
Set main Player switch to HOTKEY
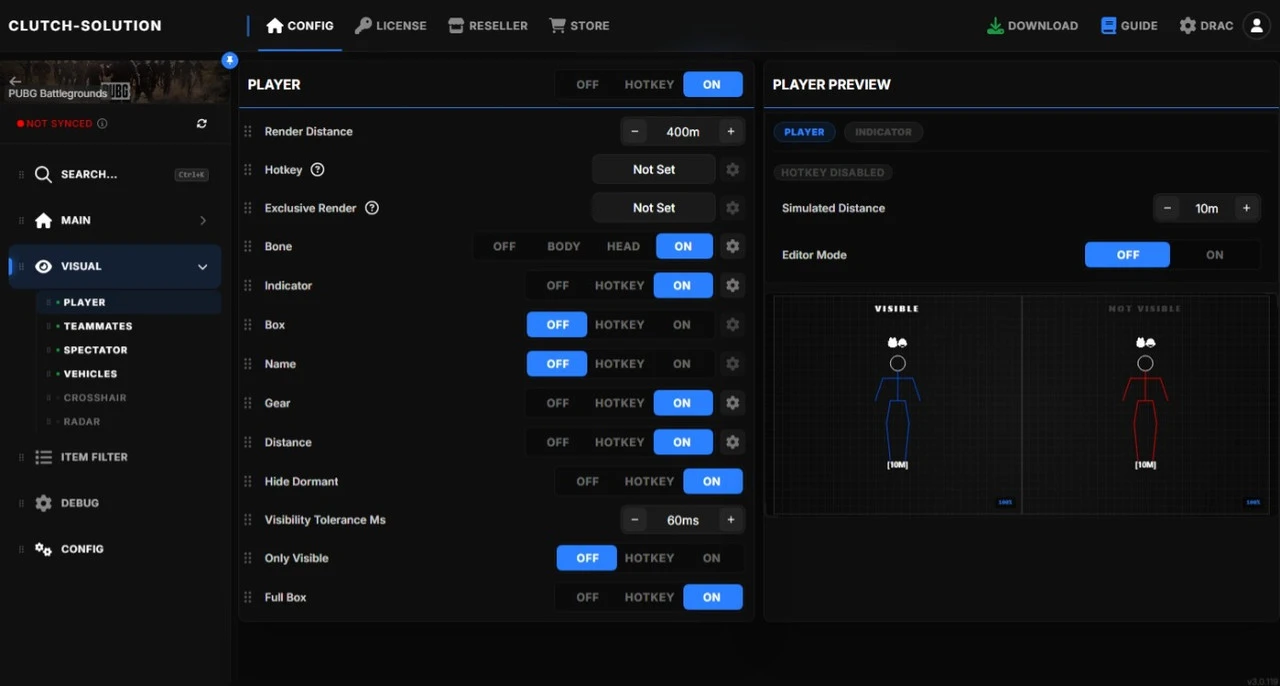(649, 85)
